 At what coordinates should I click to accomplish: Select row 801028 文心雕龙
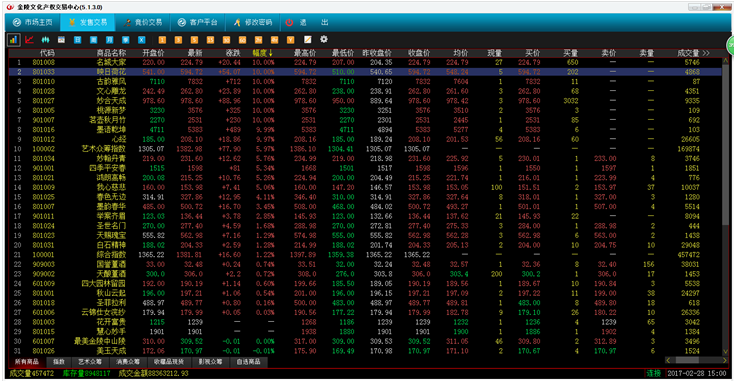pyautogui.click(x=365, y=91)
